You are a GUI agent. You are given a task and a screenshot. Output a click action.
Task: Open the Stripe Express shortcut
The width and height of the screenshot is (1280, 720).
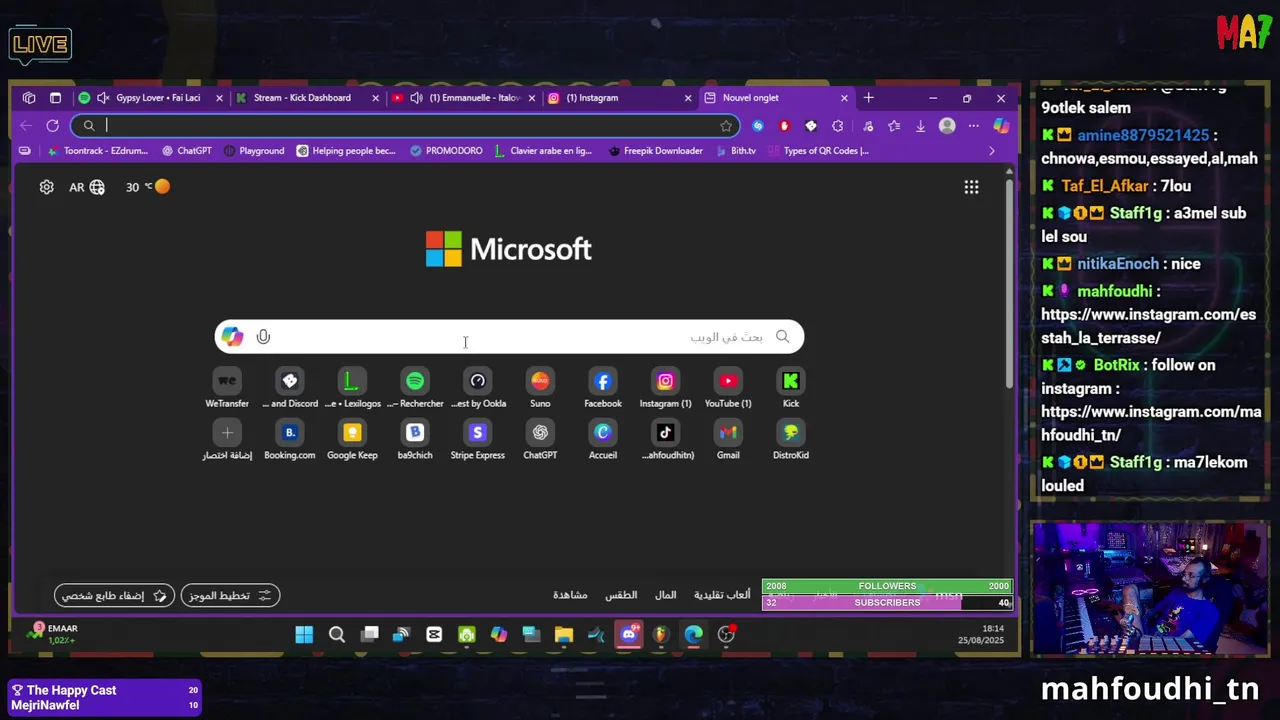point(478,440)
